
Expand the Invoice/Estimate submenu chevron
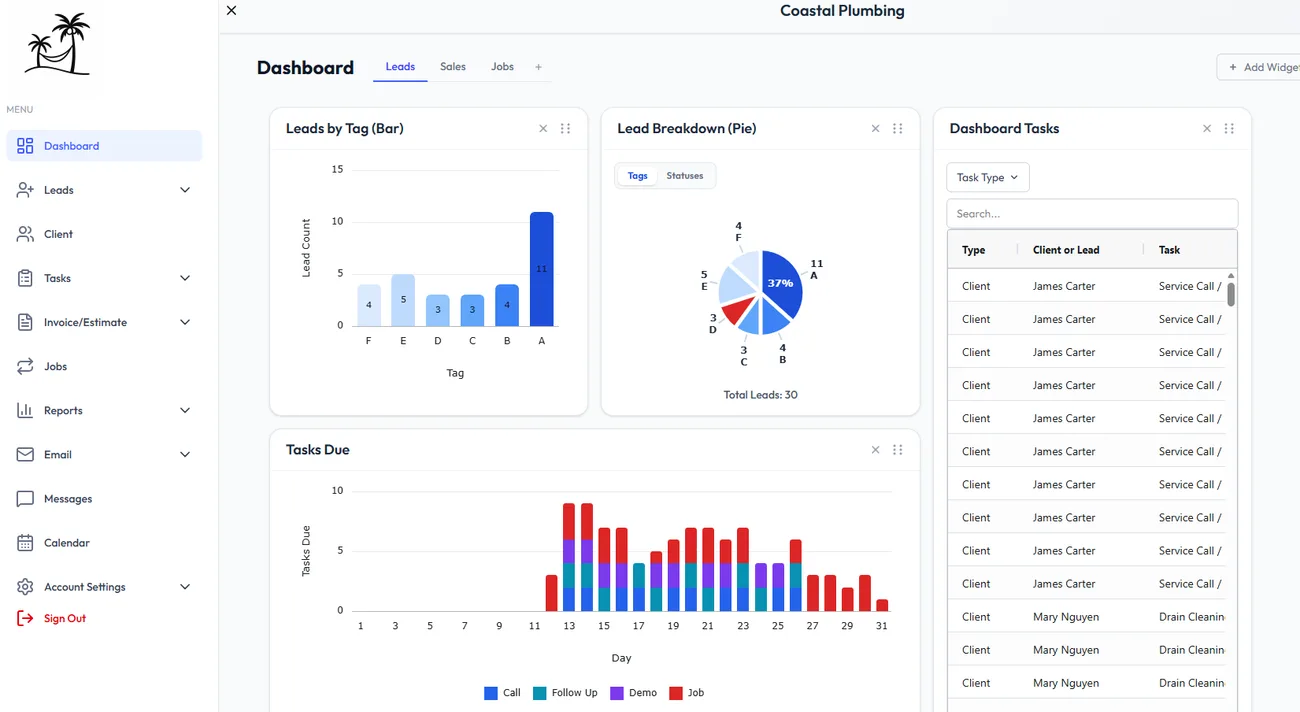185,322
